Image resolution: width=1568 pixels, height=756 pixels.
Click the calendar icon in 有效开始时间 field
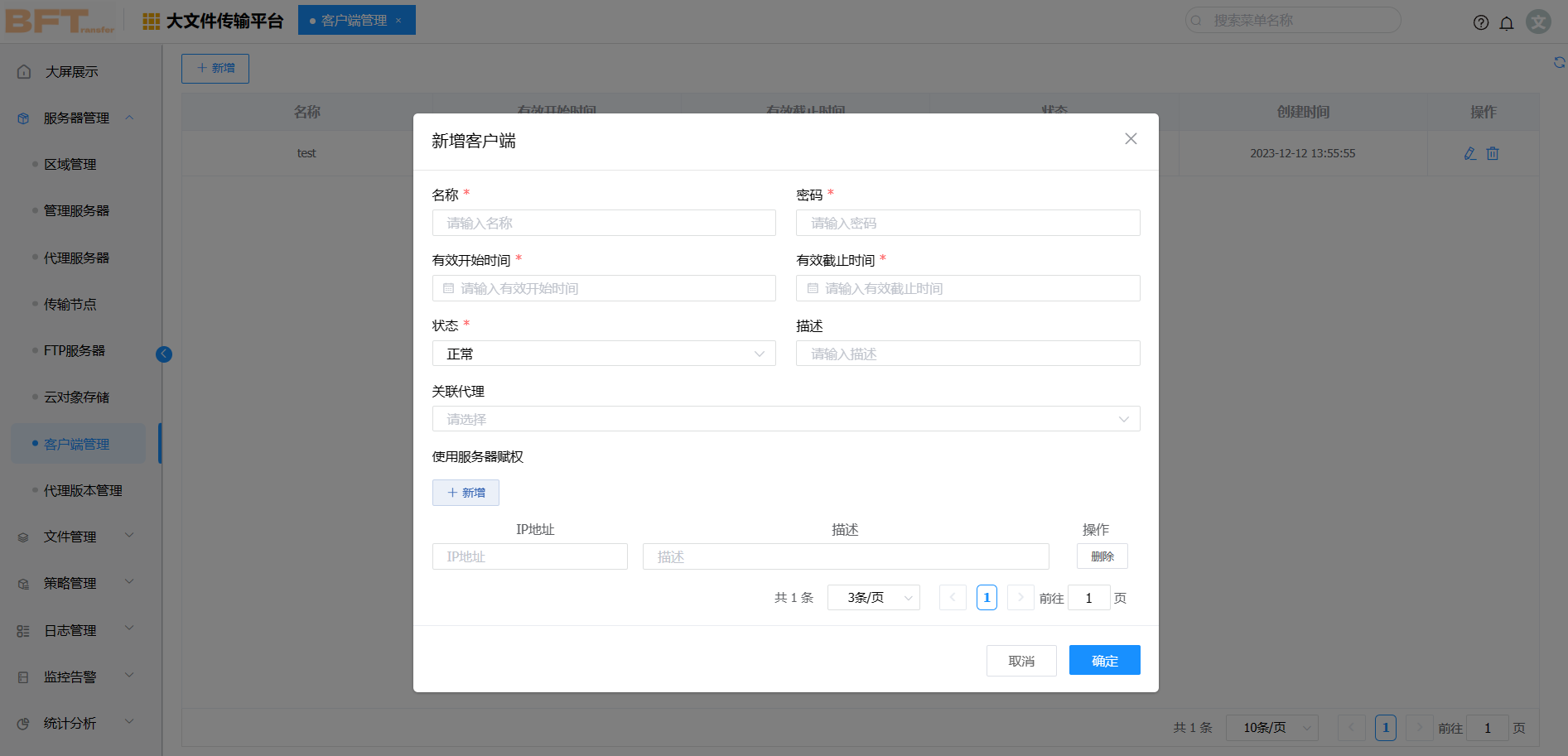point(446,288)
